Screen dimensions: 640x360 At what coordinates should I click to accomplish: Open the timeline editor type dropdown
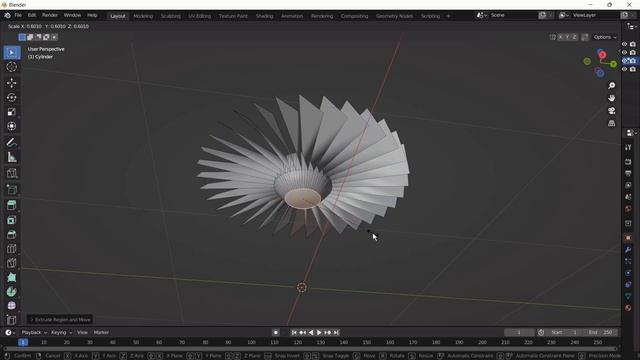tap(10, 333)
